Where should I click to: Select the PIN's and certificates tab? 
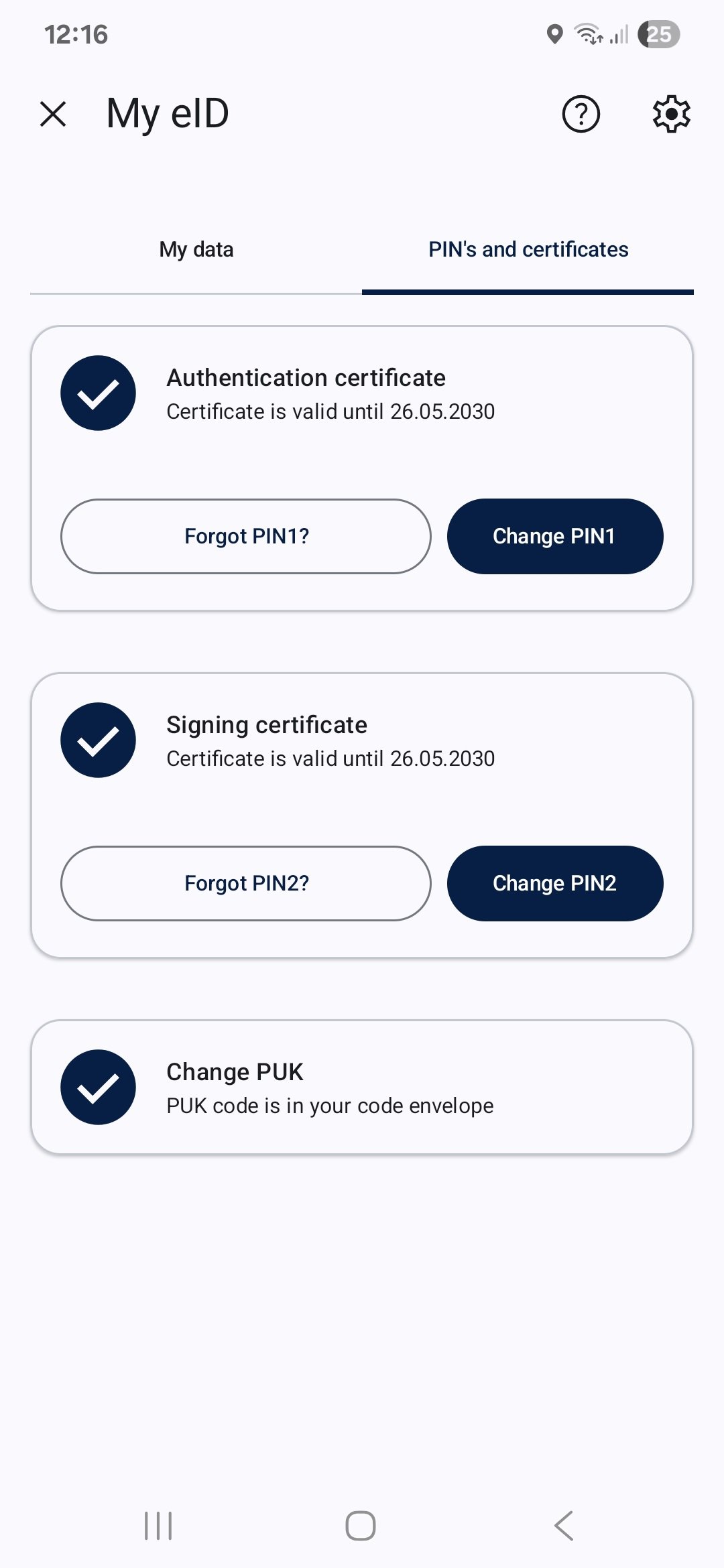(x=528, y=250)
